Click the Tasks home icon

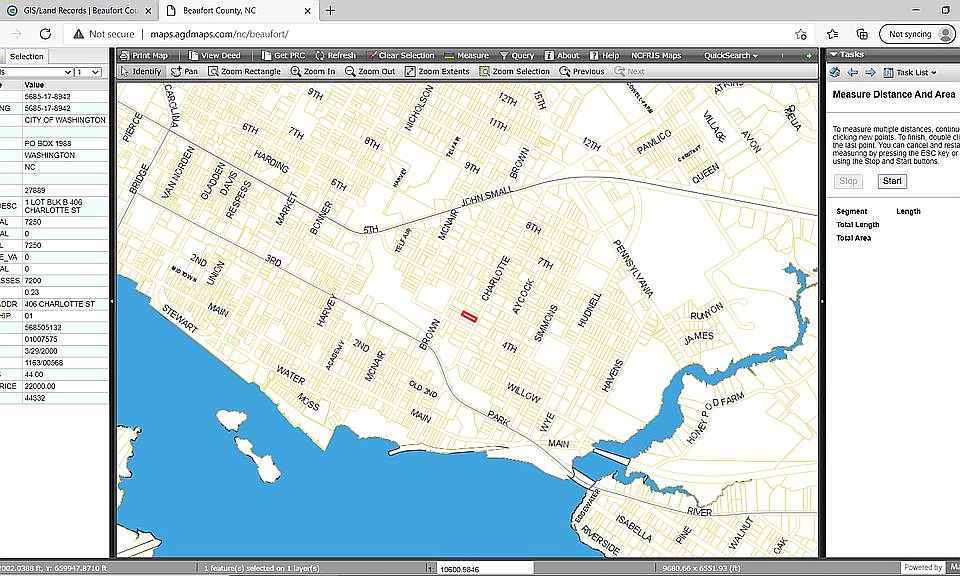coord(834,72)
